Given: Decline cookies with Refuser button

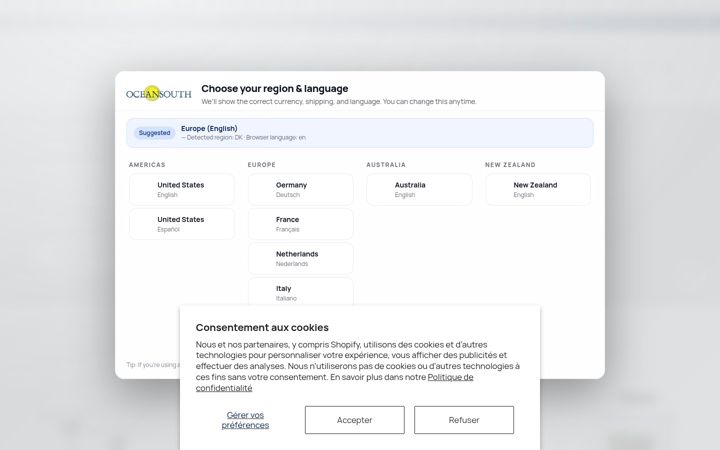Looking at the screenshot, I should 464,420.
